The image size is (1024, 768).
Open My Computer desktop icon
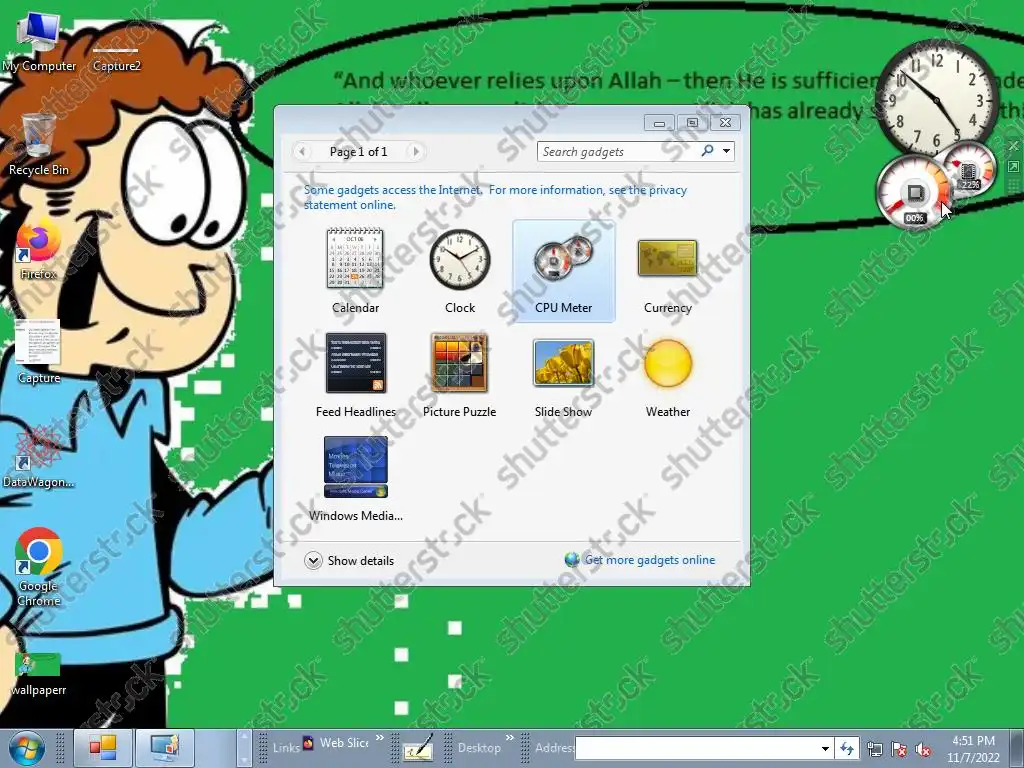point(39,42)
